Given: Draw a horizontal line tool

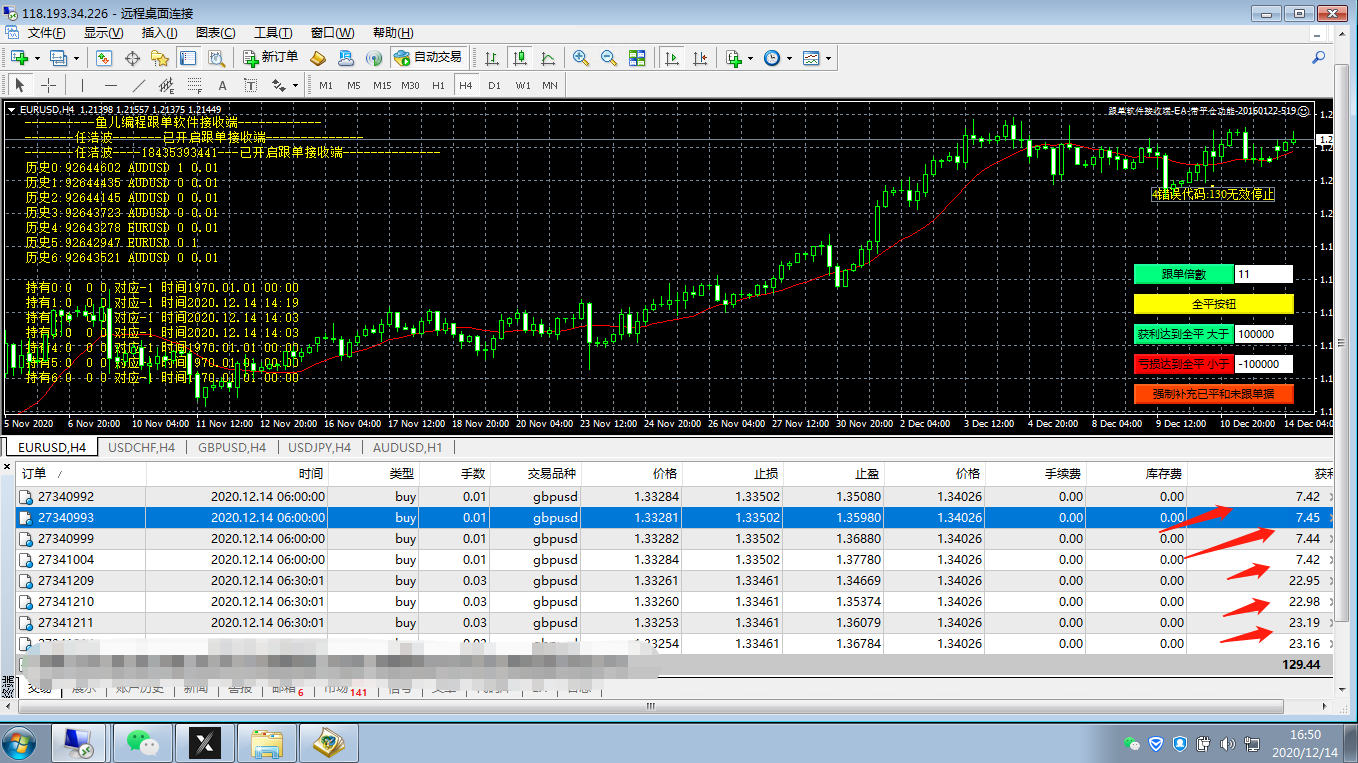Looking at the screenshot, I should pos(111,85).
